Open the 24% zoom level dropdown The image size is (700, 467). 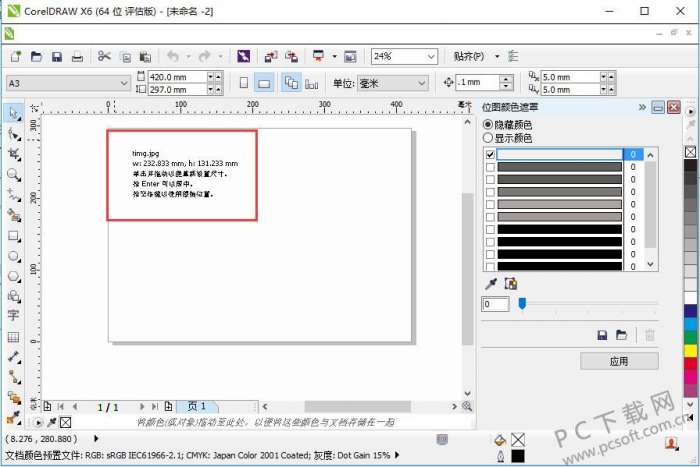(431, 57)
